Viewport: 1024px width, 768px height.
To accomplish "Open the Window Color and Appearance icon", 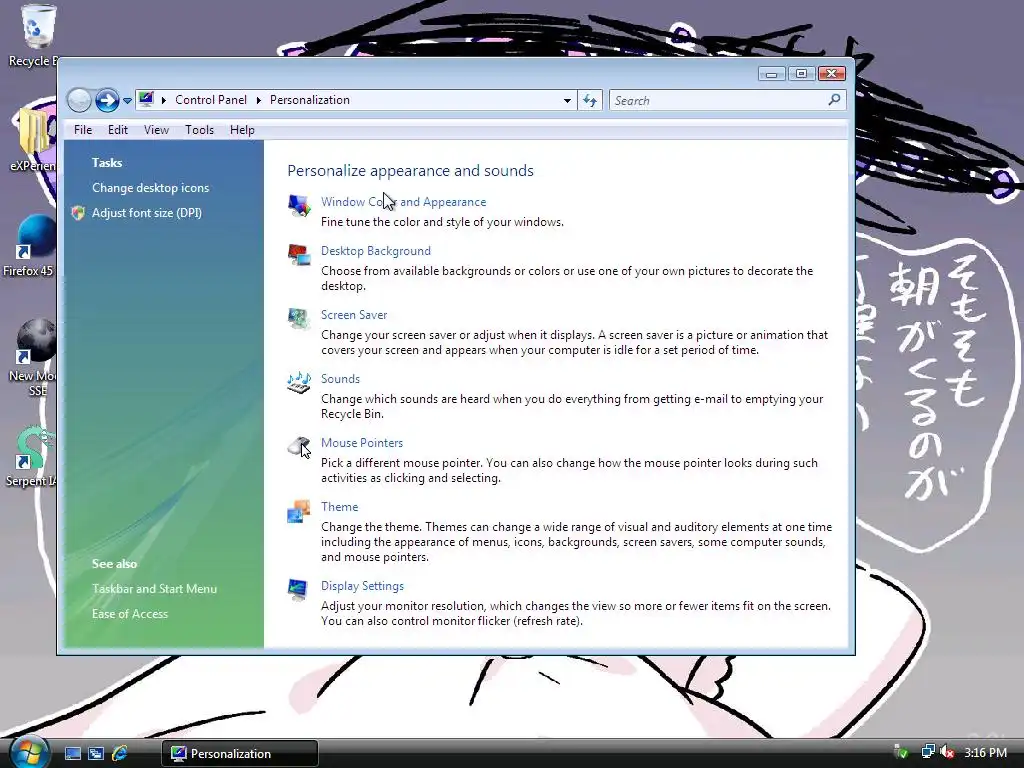I will point(299,205).
